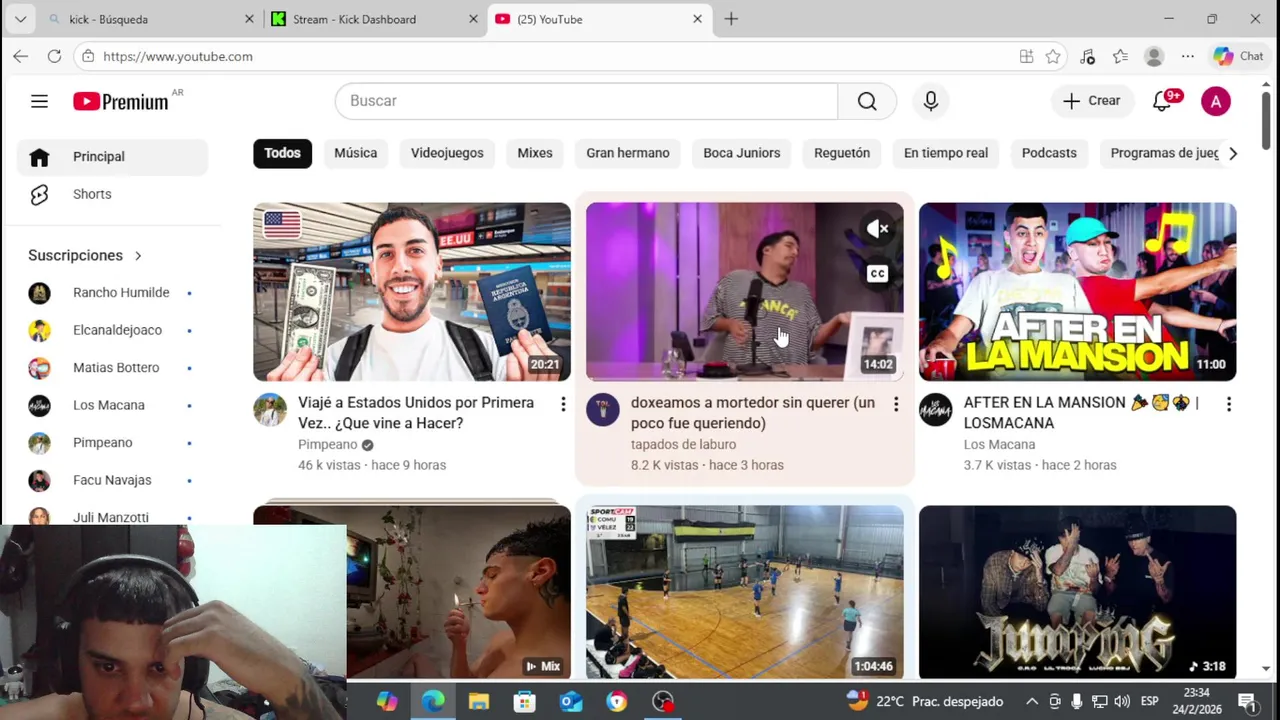1280x720 pixels.
Task: Open Rancho Humilde subscription
Action: pos(112,293)
